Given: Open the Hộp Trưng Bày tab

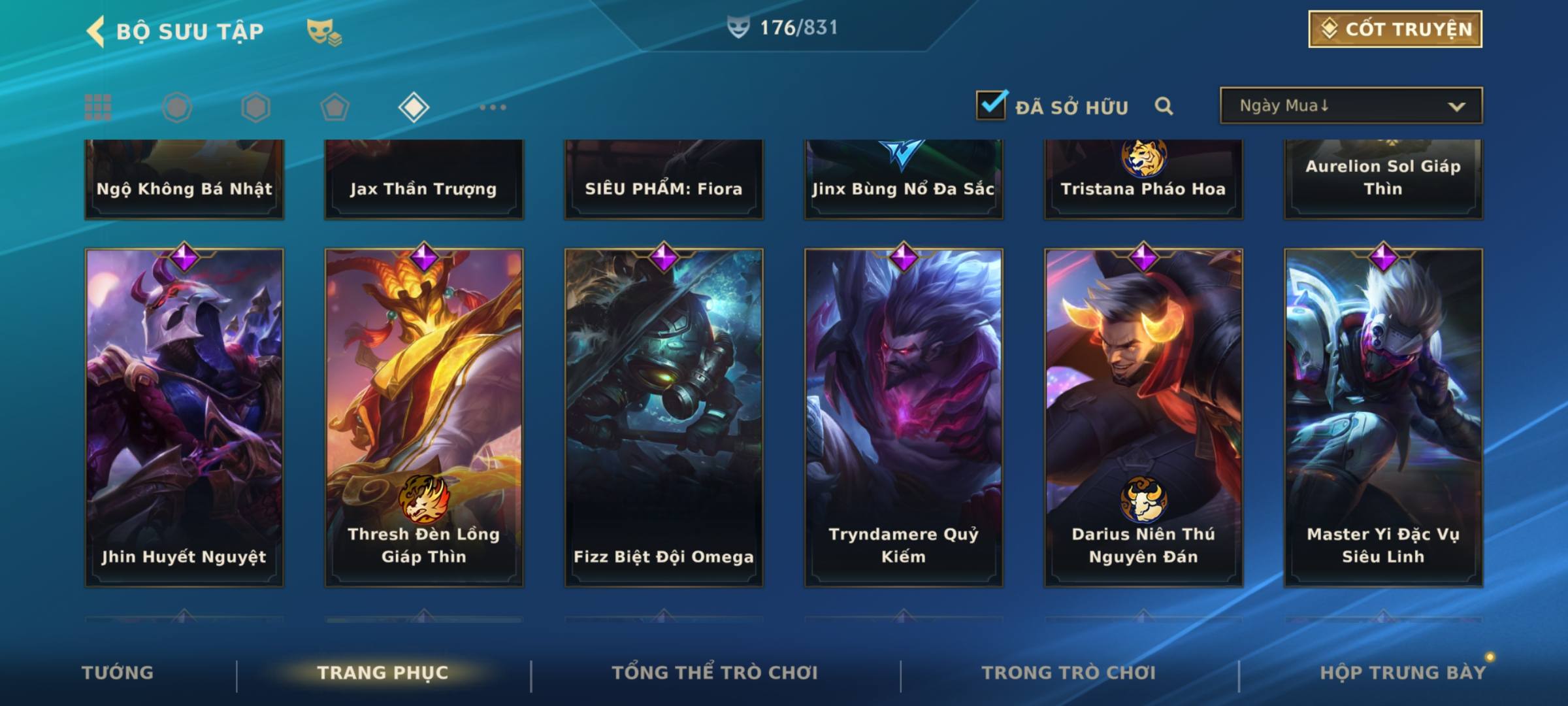Looking at the screenshot, I should tap(1403, 673).
